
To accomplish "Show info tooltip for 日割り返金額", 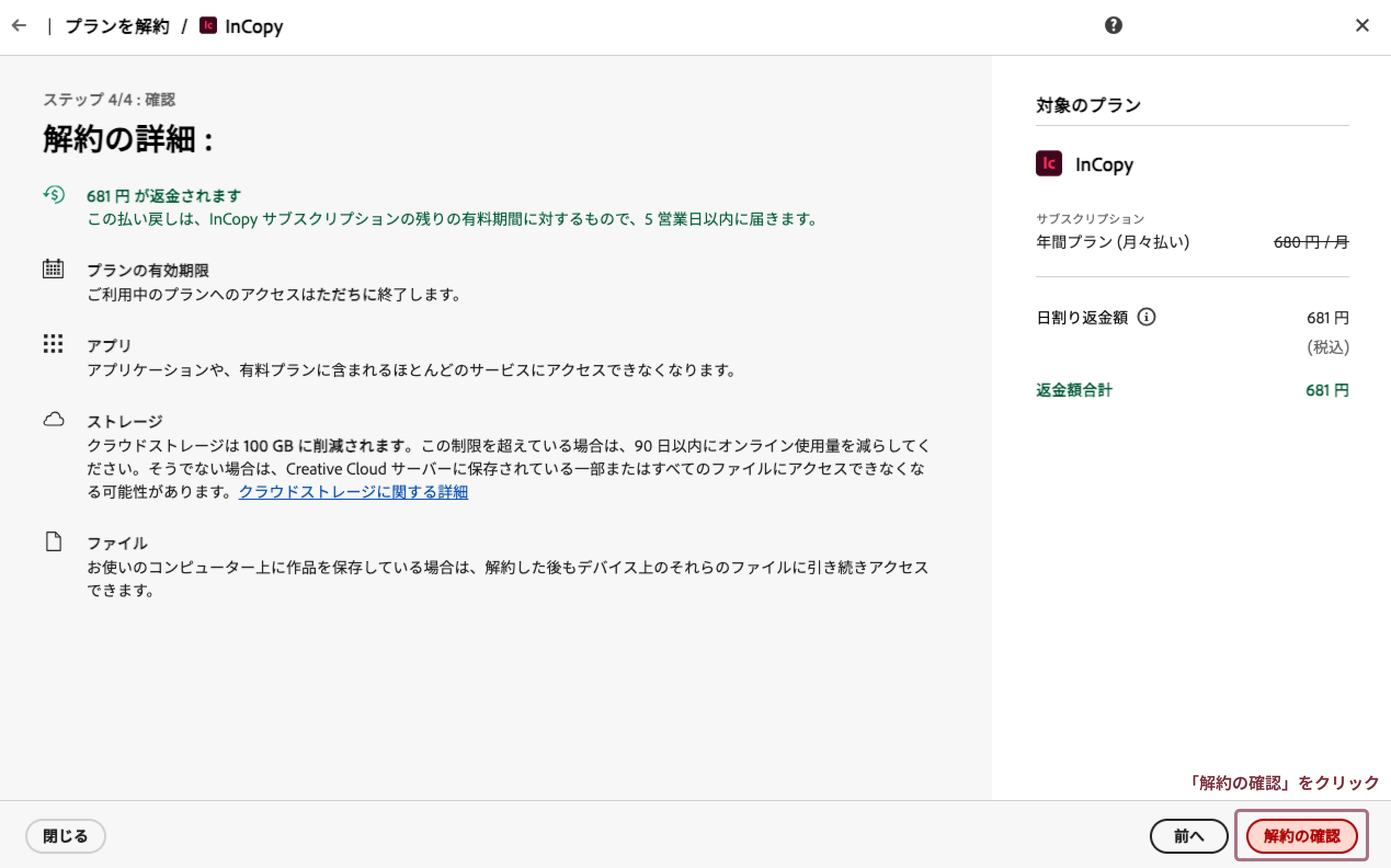I will coord(1146,317).
